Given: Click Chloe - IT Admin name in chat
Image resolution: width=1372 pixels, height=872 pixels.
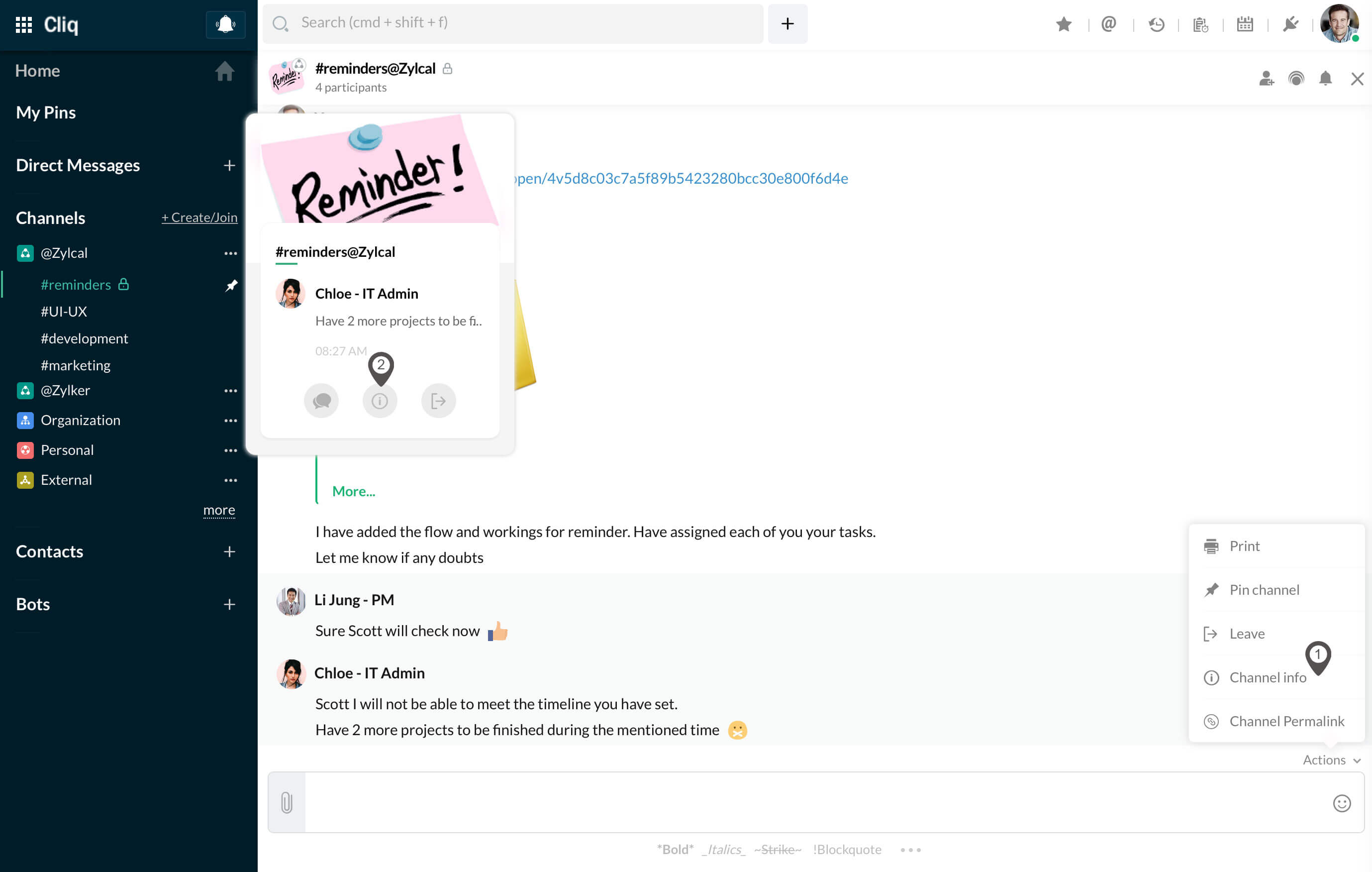Looking at the screenshot, I should tap(369, 672).
